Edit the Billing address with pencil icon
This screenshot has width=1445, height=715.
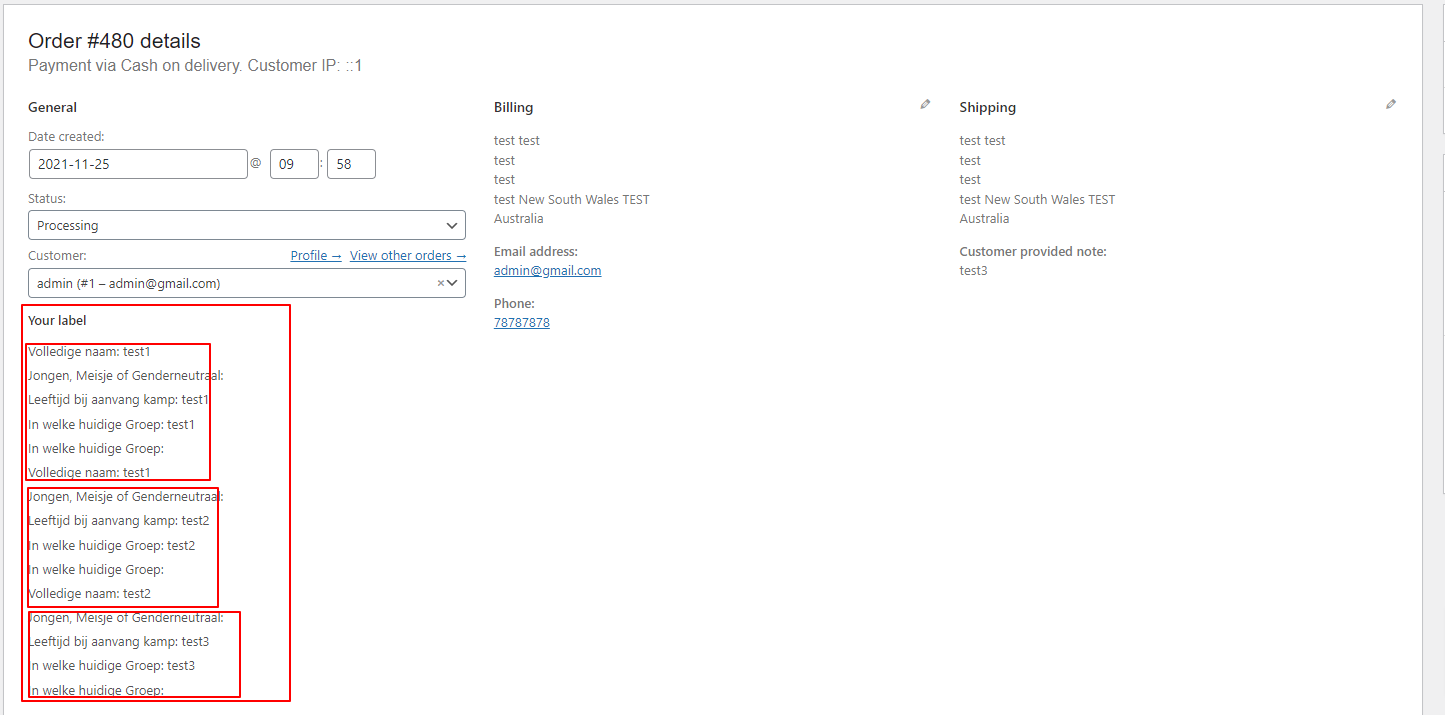point(925,104)
